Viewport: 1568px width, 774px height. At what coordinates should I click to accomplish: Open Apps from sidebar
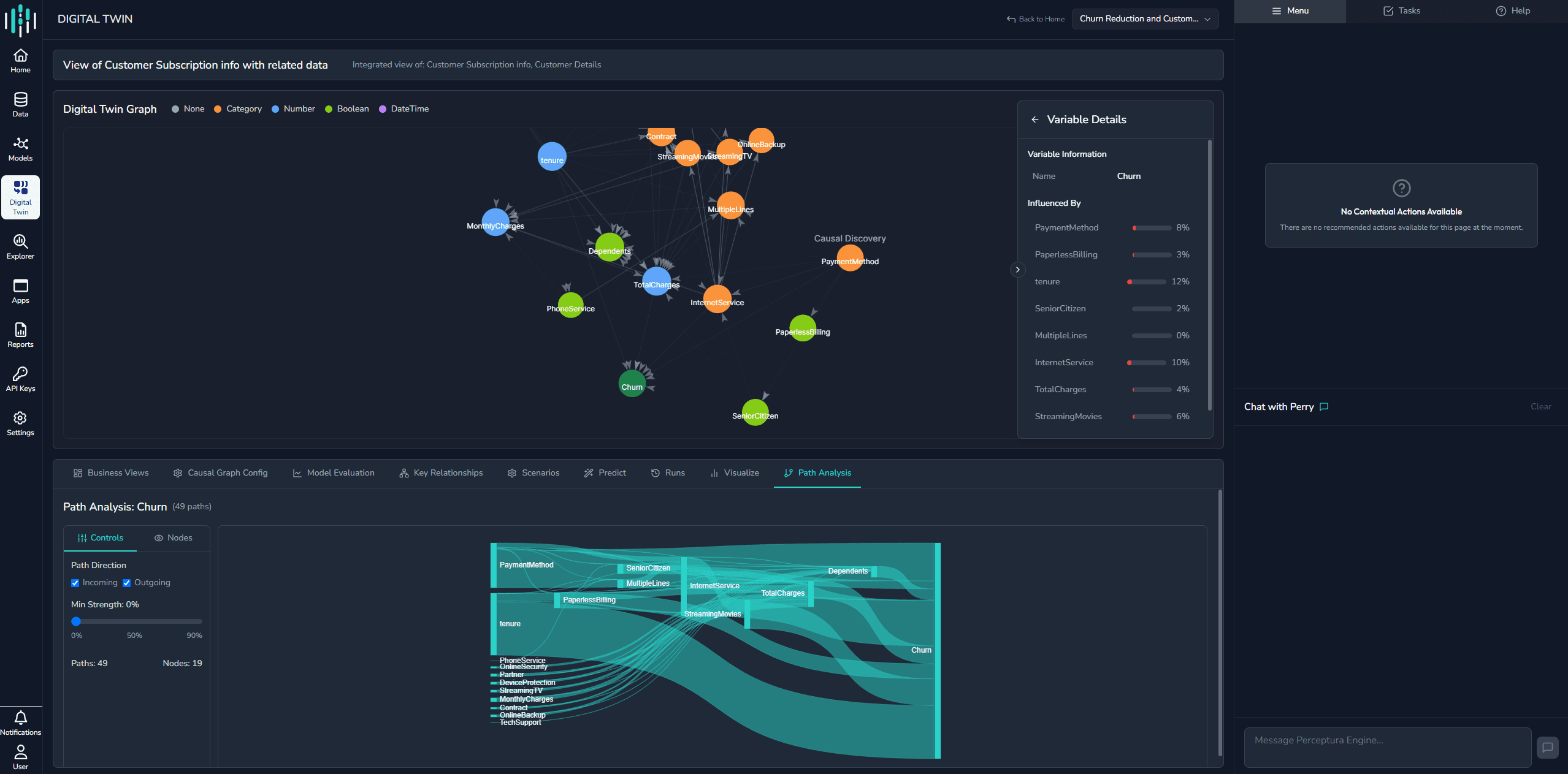click(20, 292)
